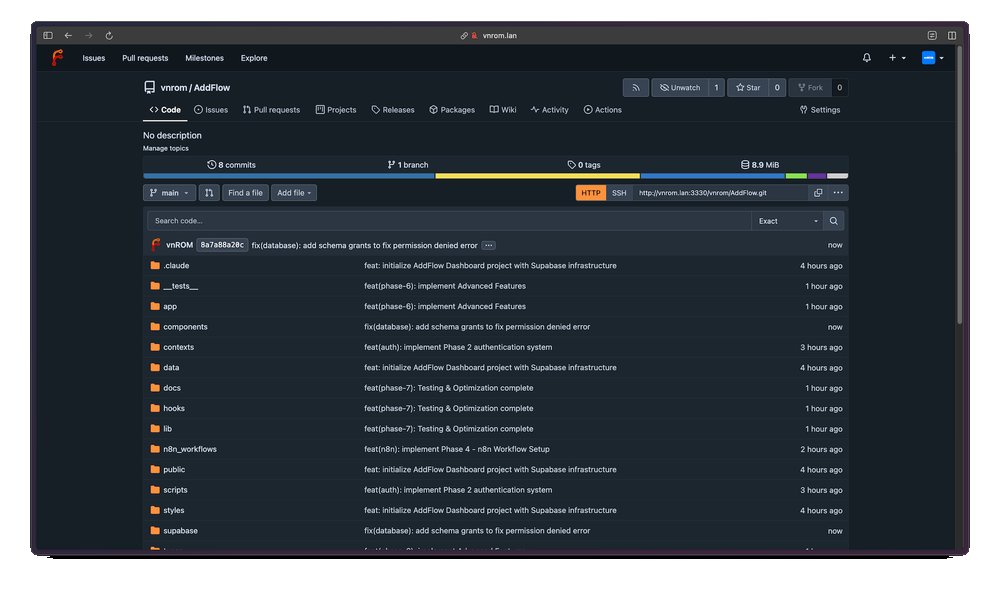Click the Unwatch button

pos(680,87)
